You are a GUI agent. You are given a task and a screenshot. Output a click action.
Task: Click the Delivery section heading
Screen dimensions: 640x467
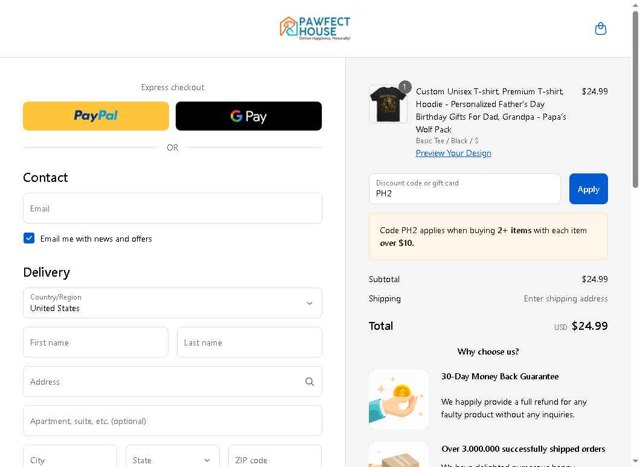point(47,272)
